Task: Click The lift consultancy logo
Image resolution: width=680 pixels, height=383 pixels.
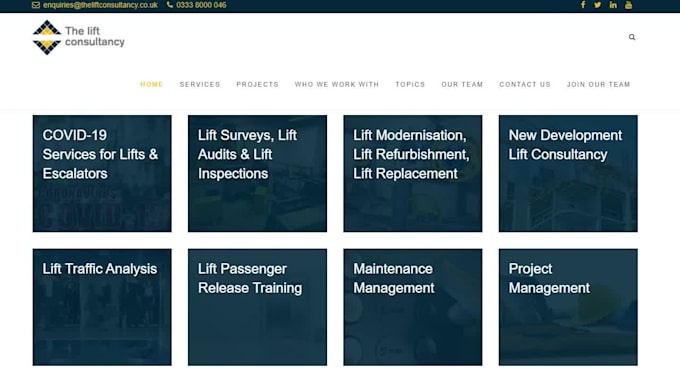Action: point(78,37)
